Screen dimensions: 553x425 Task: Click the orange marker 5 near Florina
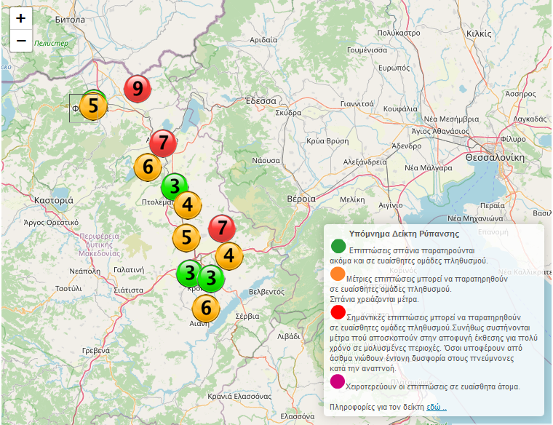[x=93, y=106]
